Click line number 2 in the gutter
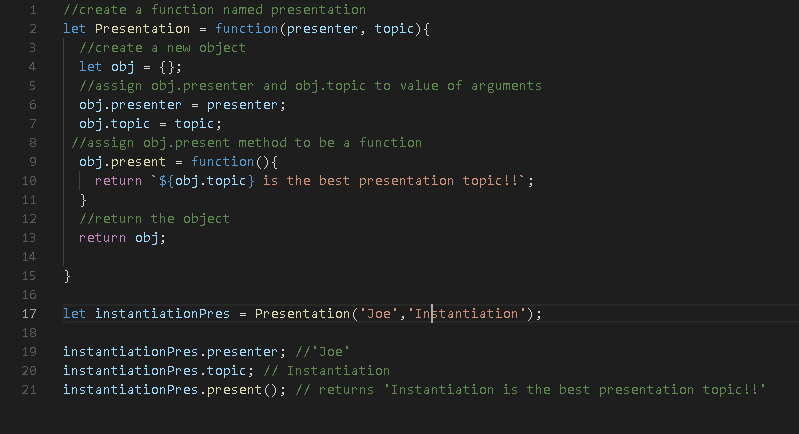Screen dimensions: 799x434 [33, 29]
